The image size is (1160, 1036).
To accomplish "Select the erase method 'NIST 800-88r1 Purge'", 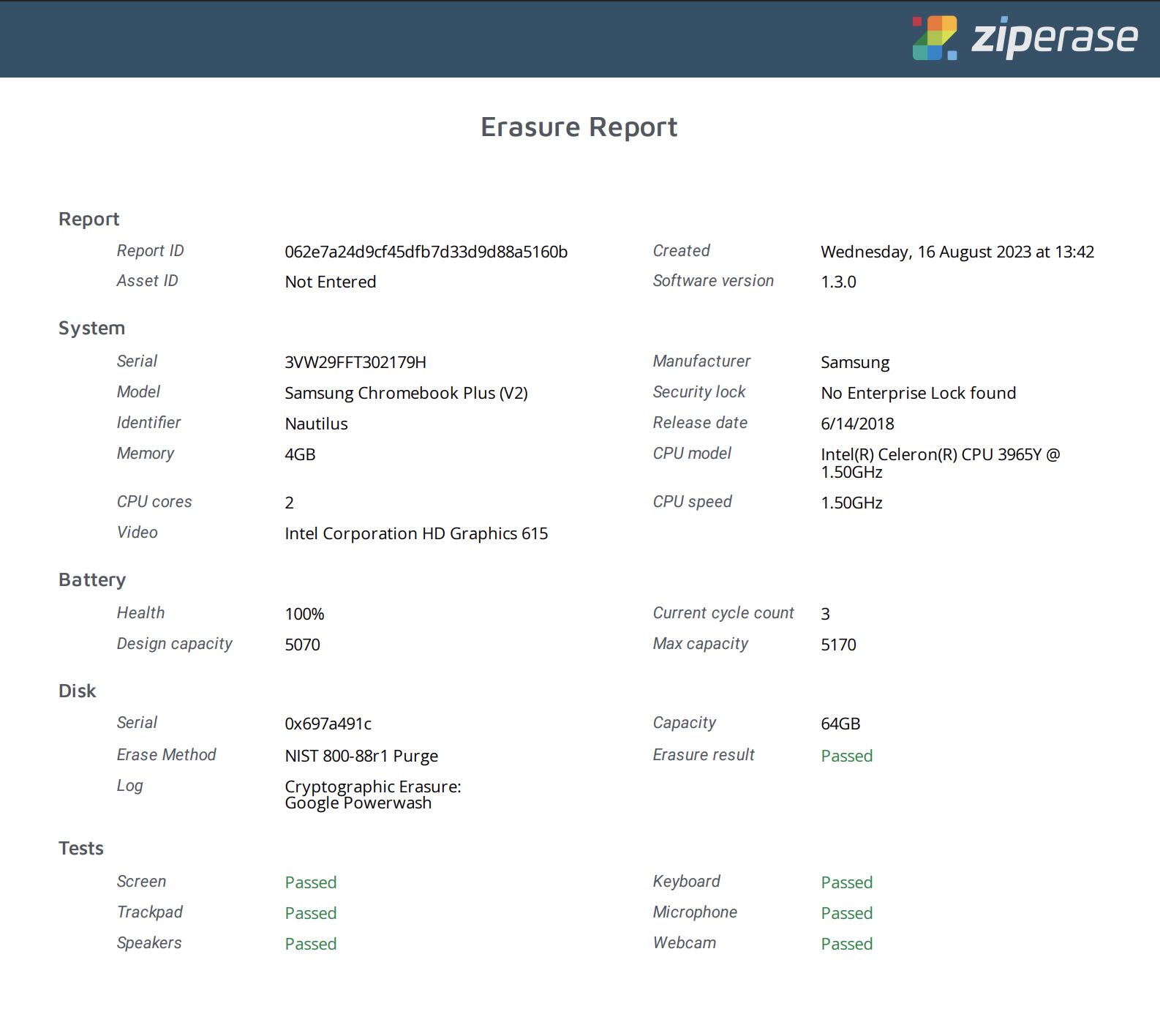I will [x=361, y=756].
